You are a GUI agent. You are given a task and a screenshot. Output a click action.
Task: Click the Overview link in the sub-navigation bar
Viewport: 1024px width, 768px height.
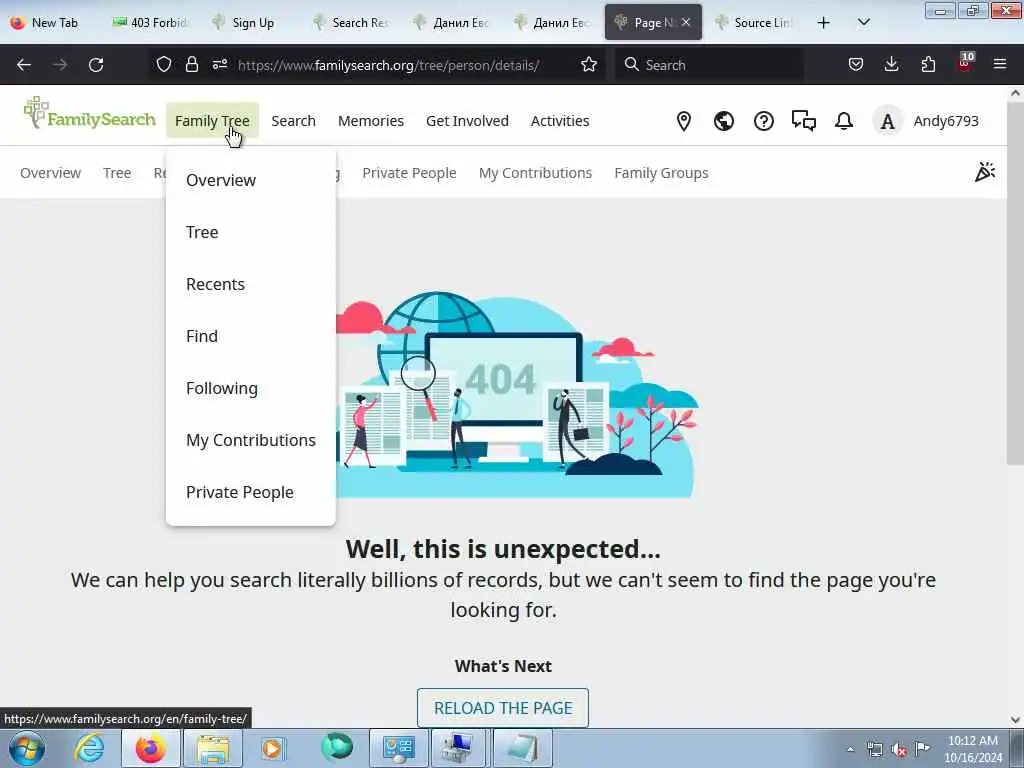[50, 173]
